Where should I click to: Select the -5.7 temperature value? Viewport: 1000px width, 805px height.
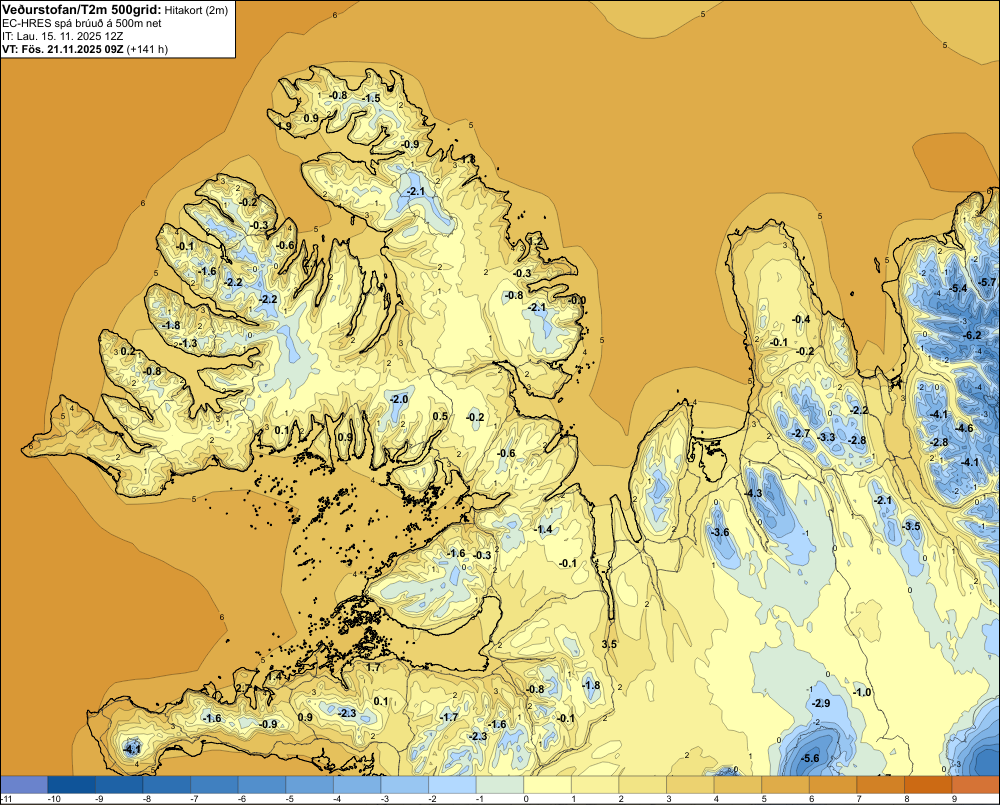(x=987, y=282)
